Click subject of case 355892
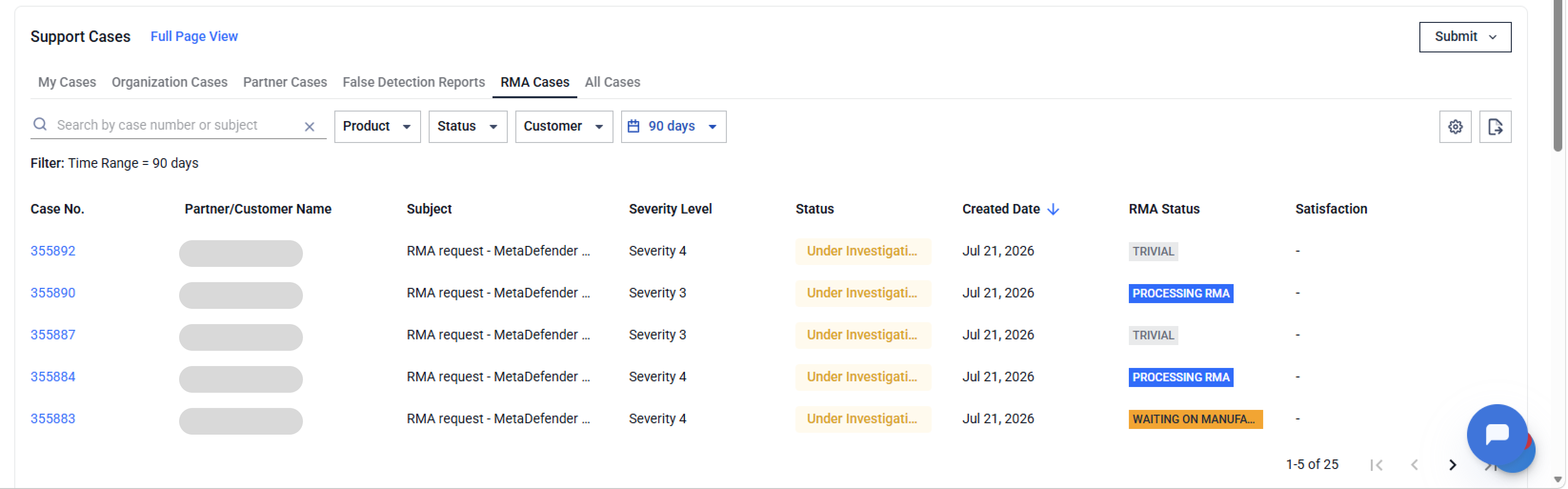Screen dimensions: 1568x489 click(499, 251)
